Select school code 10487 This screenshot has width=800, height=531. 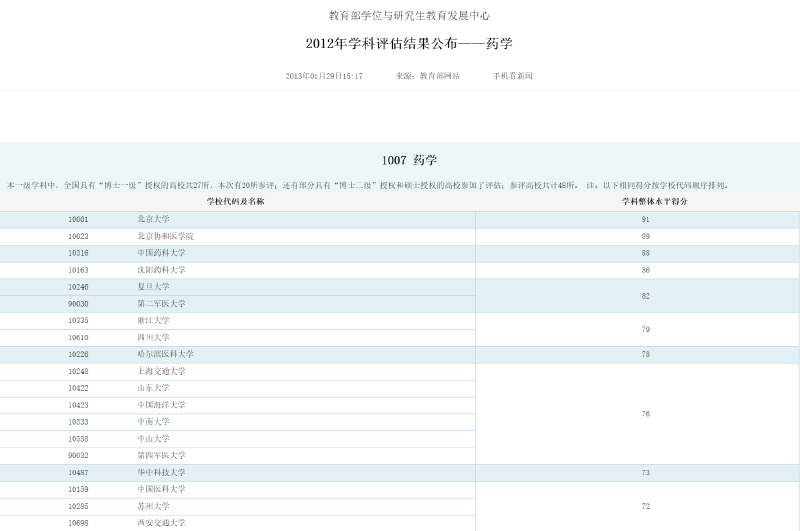point(78,472)
